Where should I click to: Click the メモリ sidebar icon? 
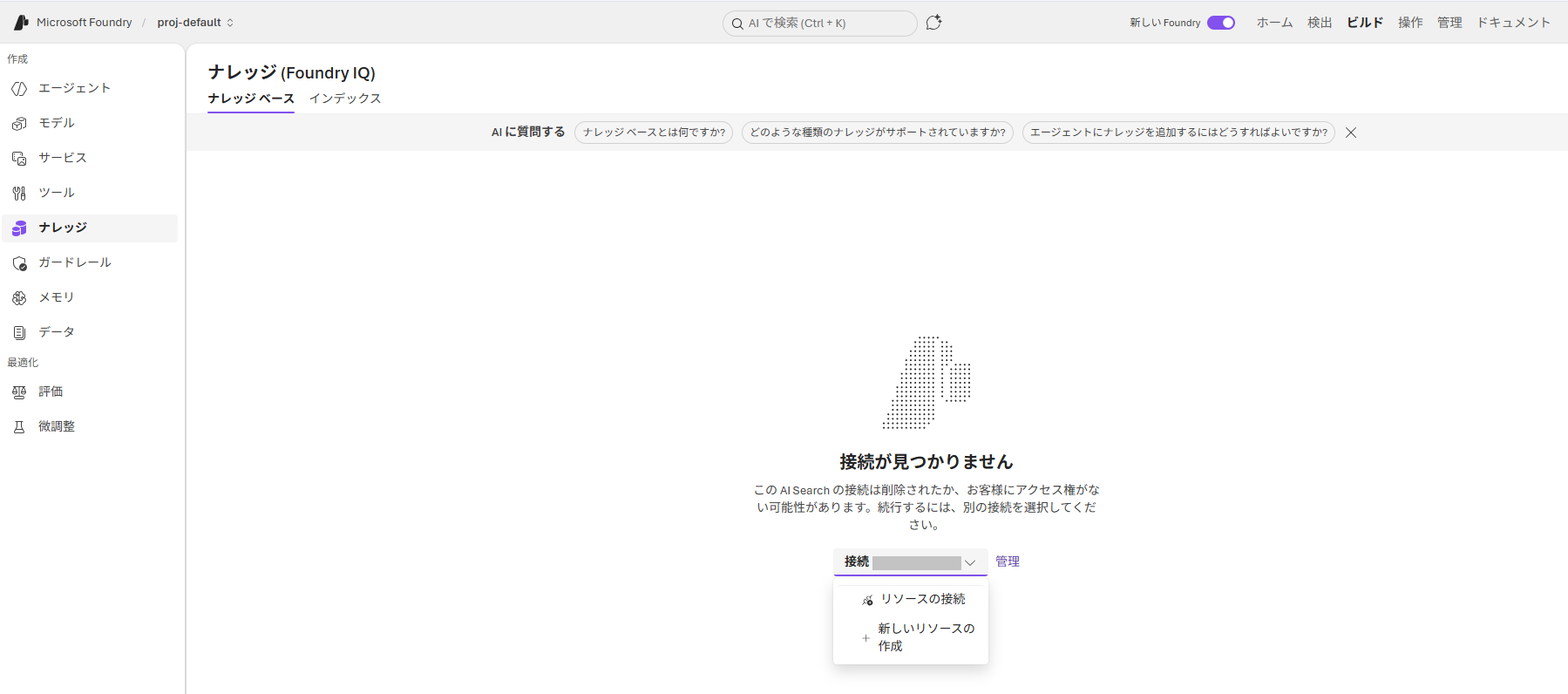coord(19,298)
